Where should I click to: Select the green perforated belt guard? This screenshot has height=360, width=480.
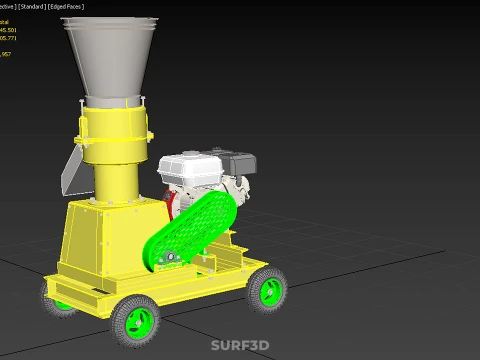pyautogui.click(x=190, y=230)
